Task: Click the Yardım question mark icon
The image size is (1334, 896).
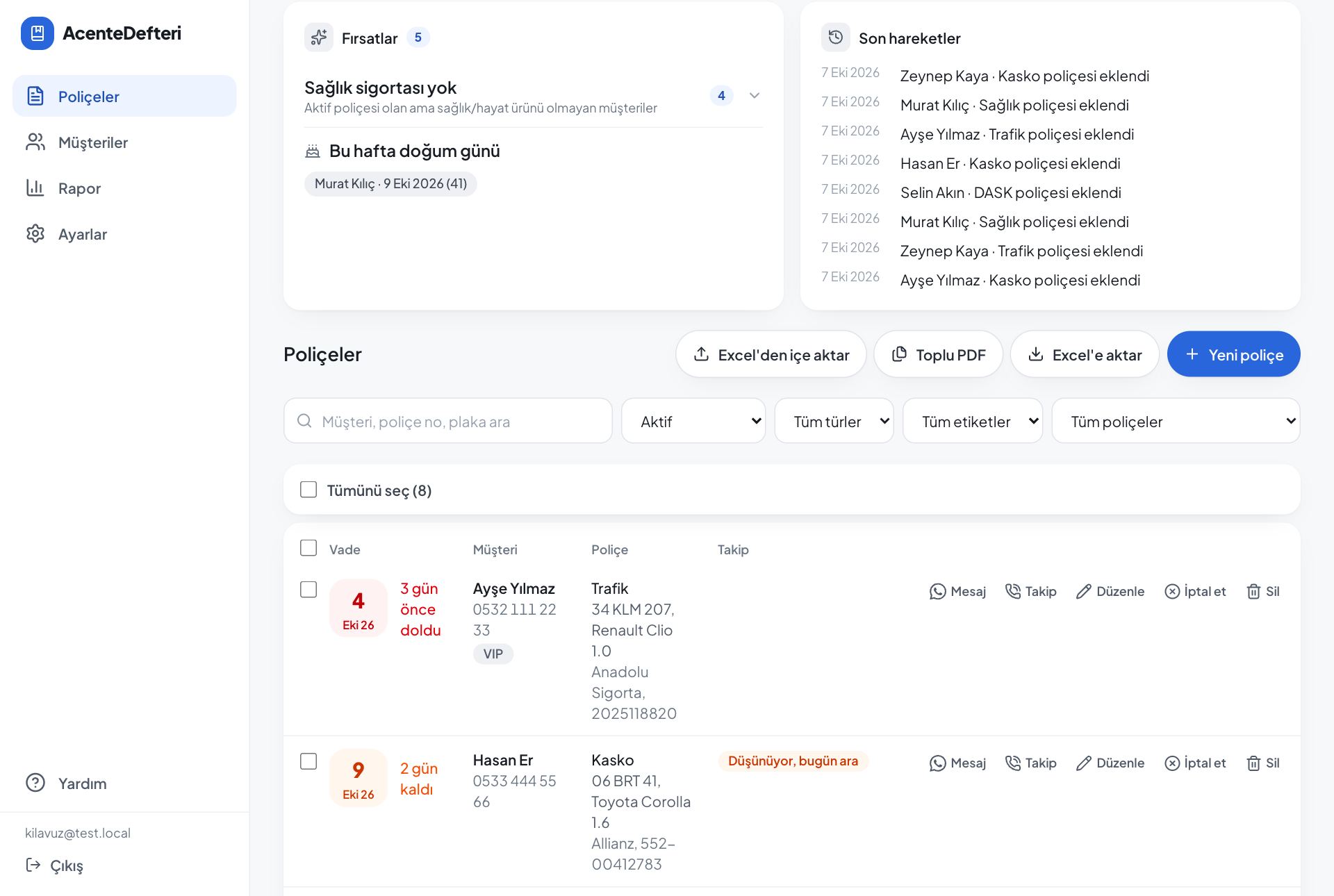Action: [x=35, y=783]
